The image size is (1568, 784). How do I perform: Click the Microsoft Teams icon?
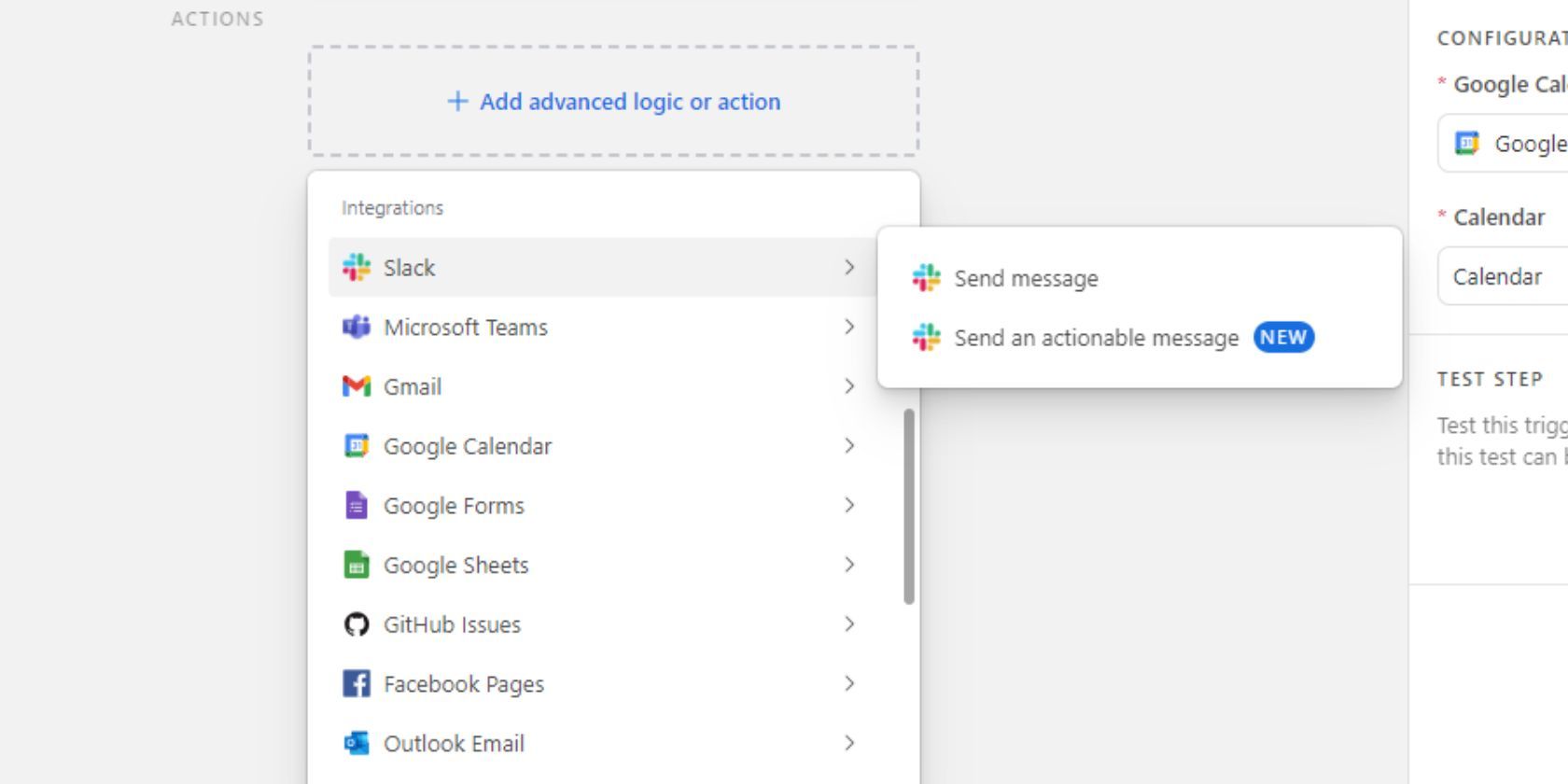pyautogui.click(x=356, y=328)
